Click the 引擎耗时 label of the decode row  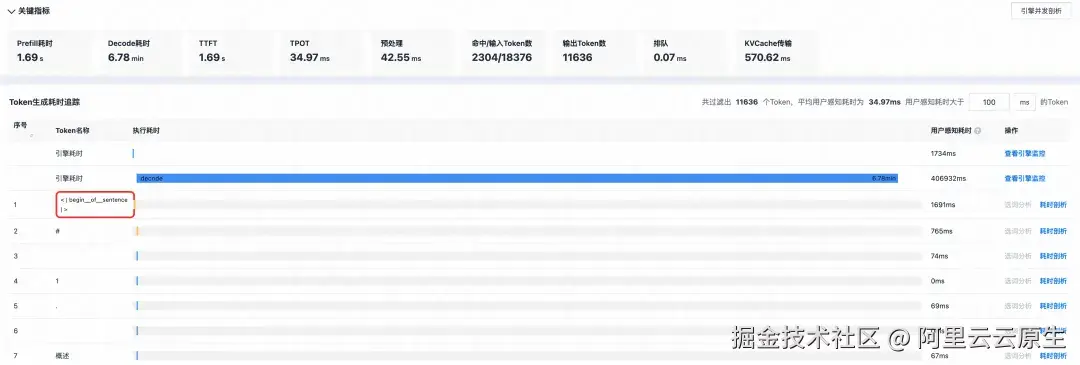coord(69,178)
